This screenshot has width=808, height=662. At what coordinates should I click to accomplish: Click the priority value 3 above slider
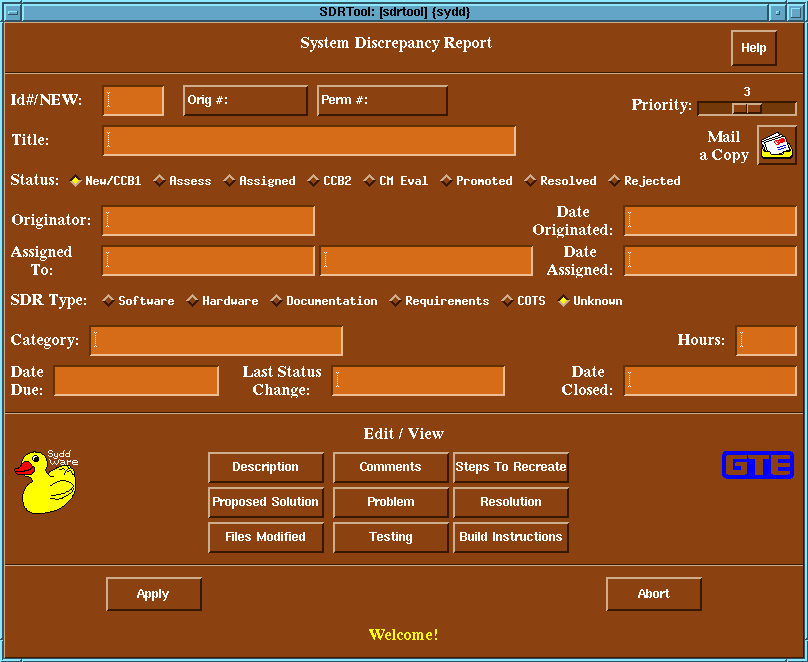(747, 92)
